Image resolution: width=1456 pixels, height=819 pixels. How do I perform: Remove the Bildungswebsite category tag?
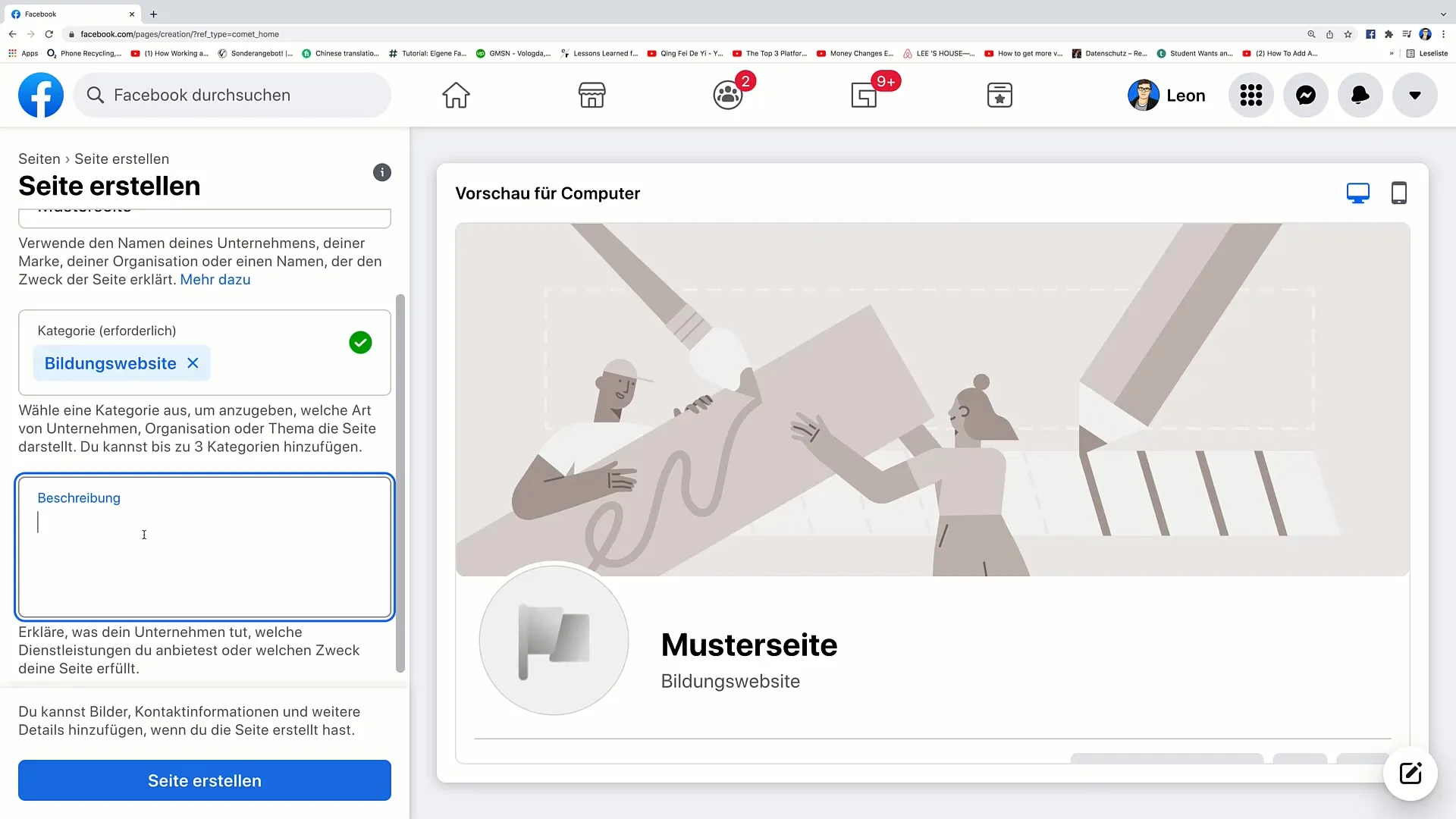point(193,363)
